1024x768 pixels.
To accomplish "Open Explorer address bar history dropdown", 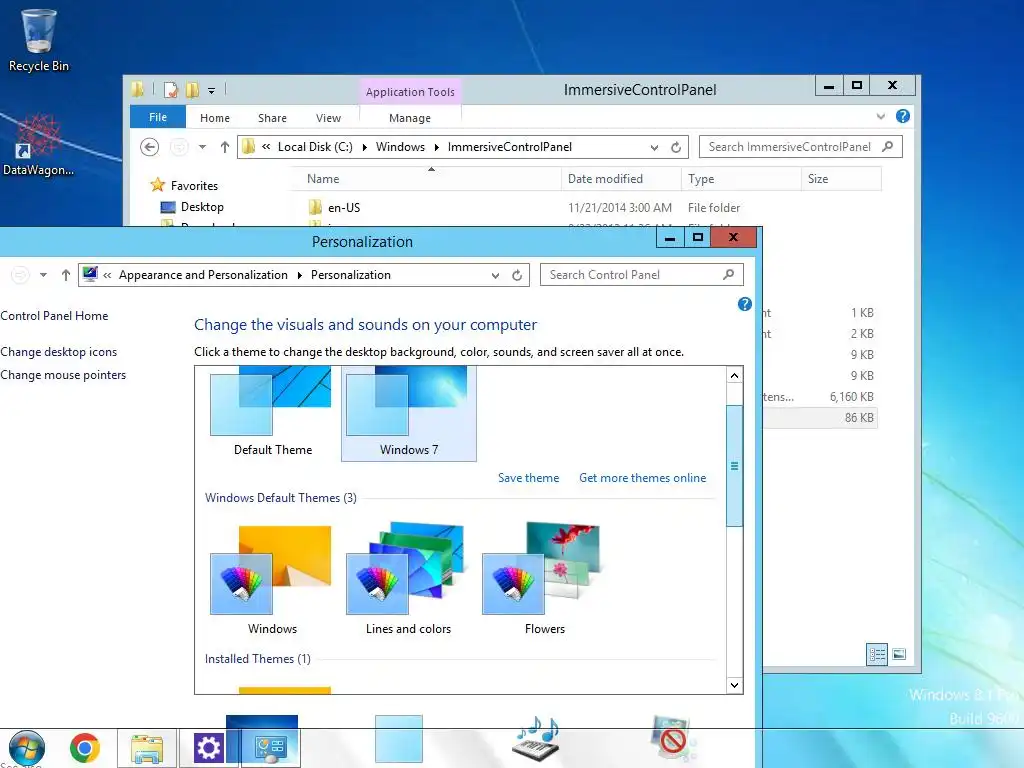I will 654,148.
